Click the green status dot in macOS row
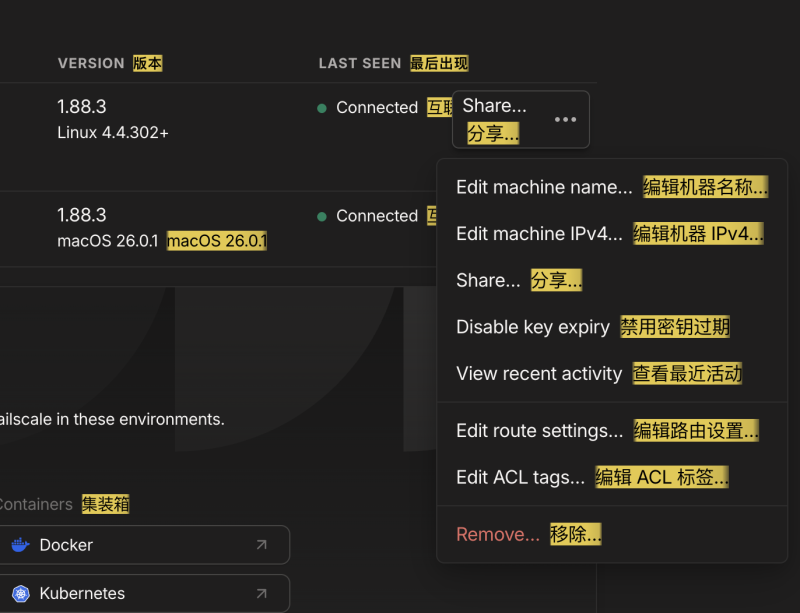This screenshot has width=800, height=613. pos(322,216)
